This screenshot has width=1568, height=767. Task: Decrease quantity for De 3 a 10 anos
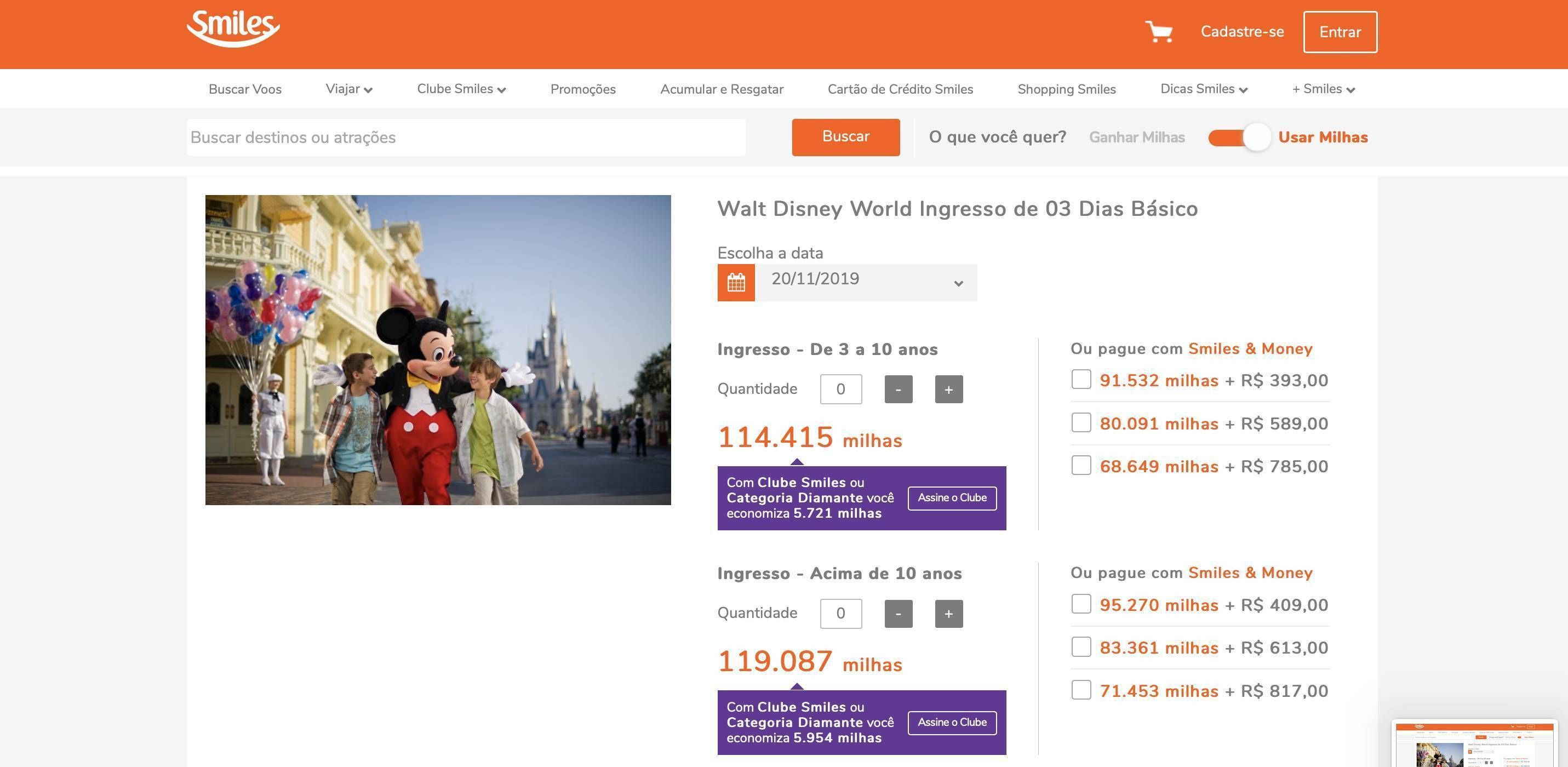point(899,389)
